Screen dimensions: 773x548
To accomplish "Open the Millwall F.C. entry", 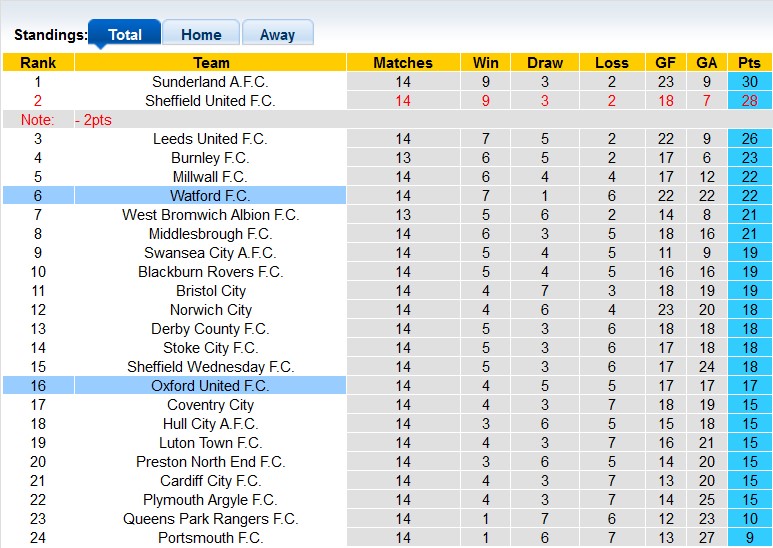I will 210,177.
